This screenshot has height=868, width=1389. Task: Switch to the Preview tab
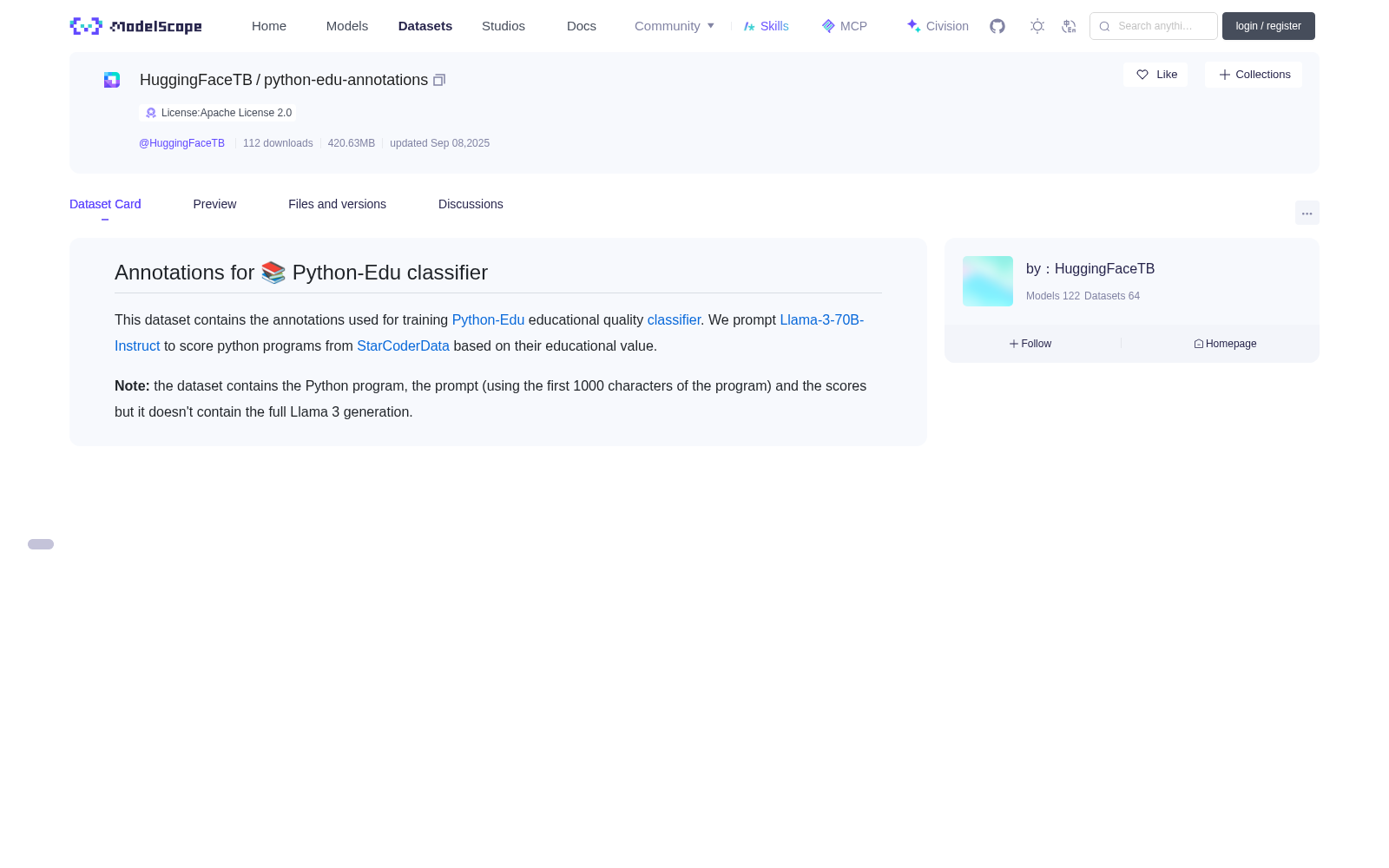click(x=214, y=204)
